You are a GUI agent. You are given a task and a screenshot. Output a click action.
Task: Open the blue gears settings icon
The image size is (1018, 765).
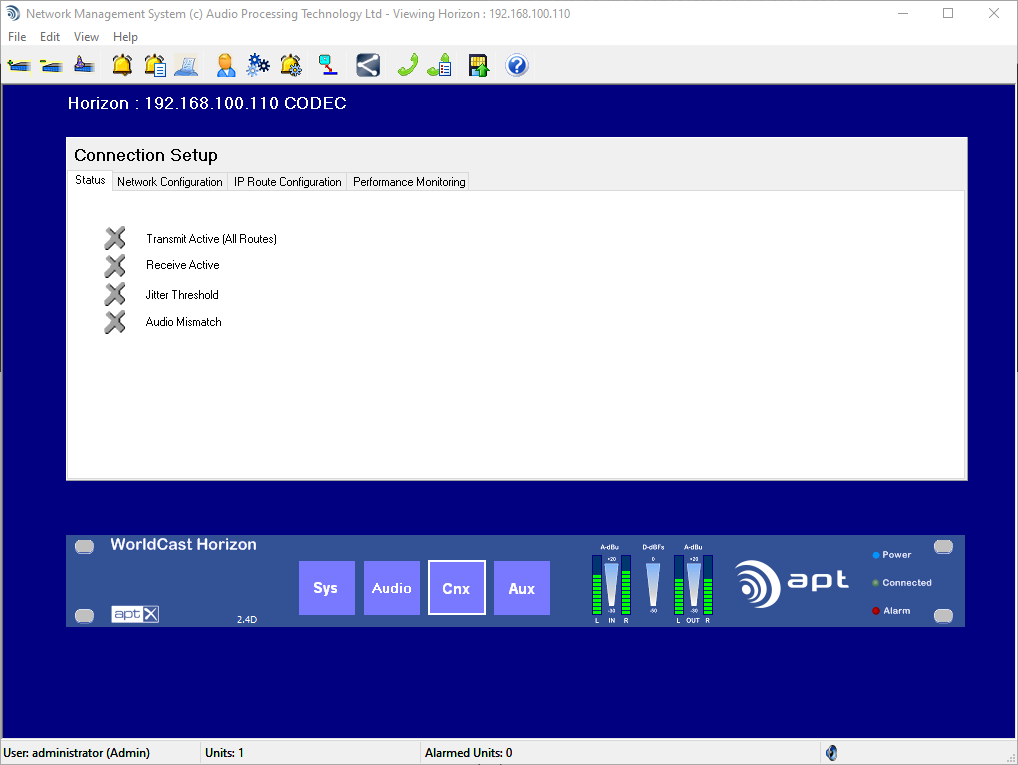click(258, 66)
